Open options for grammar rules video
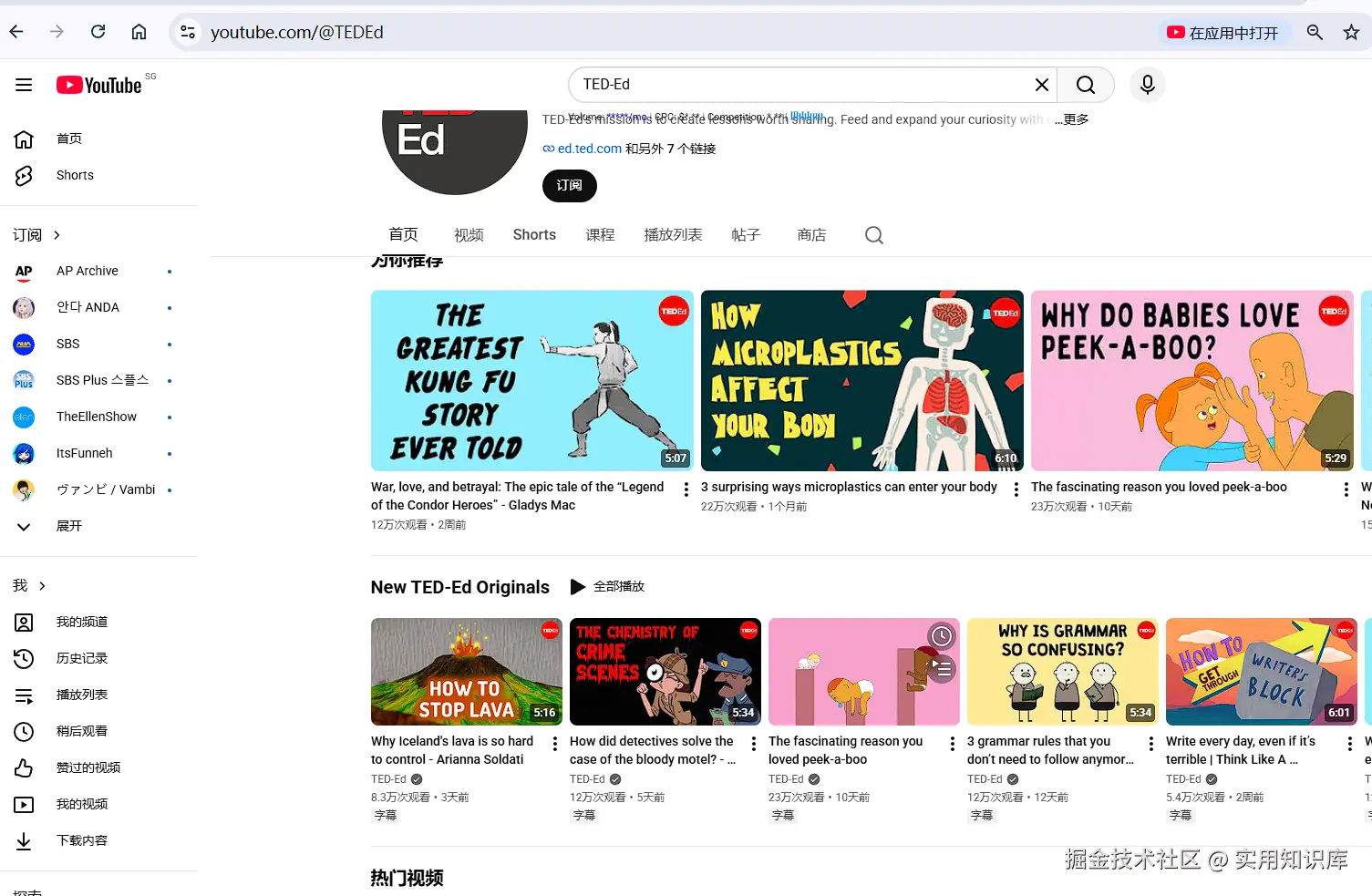The image size is (1372, 896). pos(1151,744)
